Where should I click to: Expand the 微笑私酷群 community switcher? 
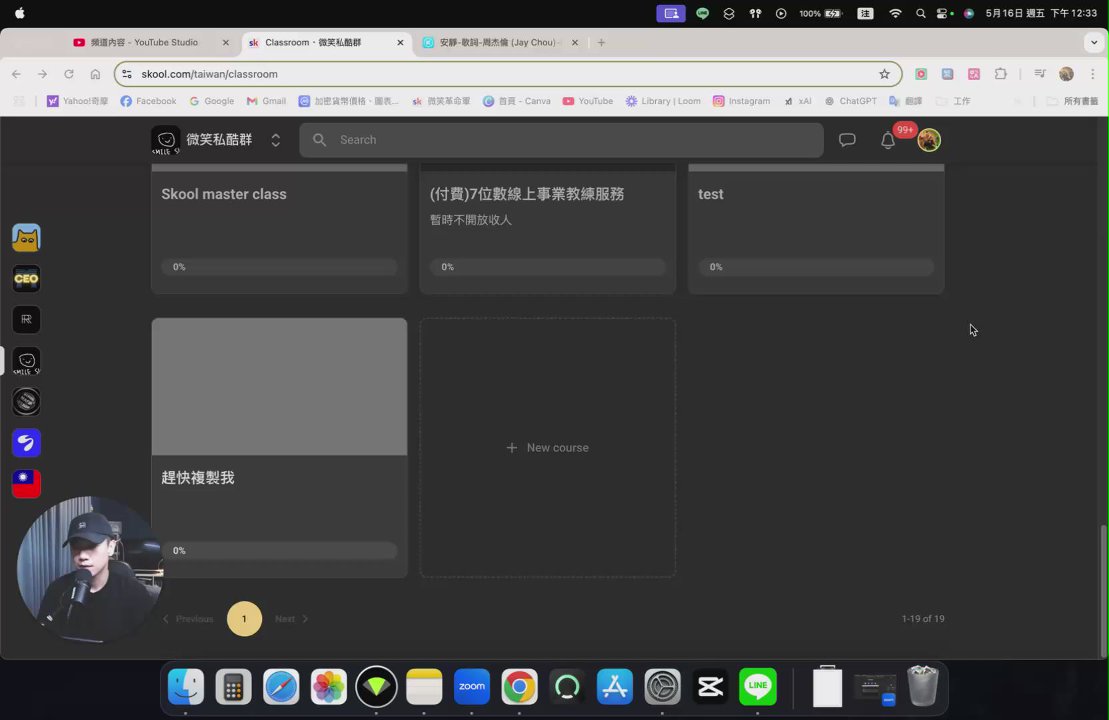pos(275,140)
